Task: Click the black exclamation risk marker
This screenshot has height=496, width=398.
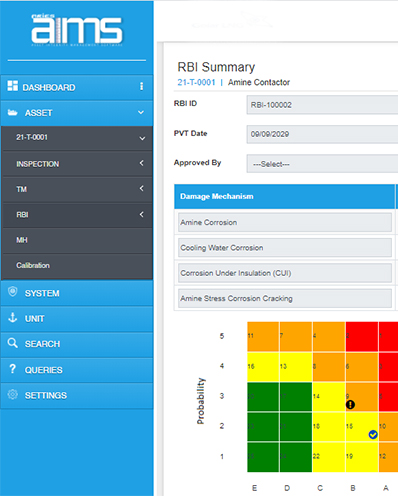Action: [x=350, y=405]
